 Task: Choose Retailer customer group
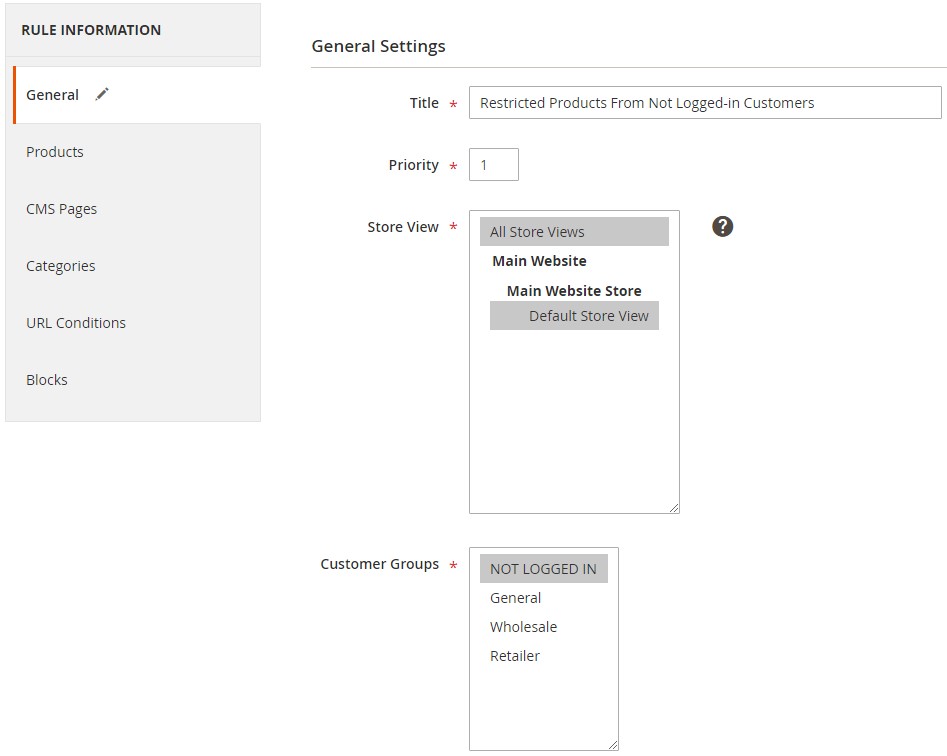pos(515,656)
